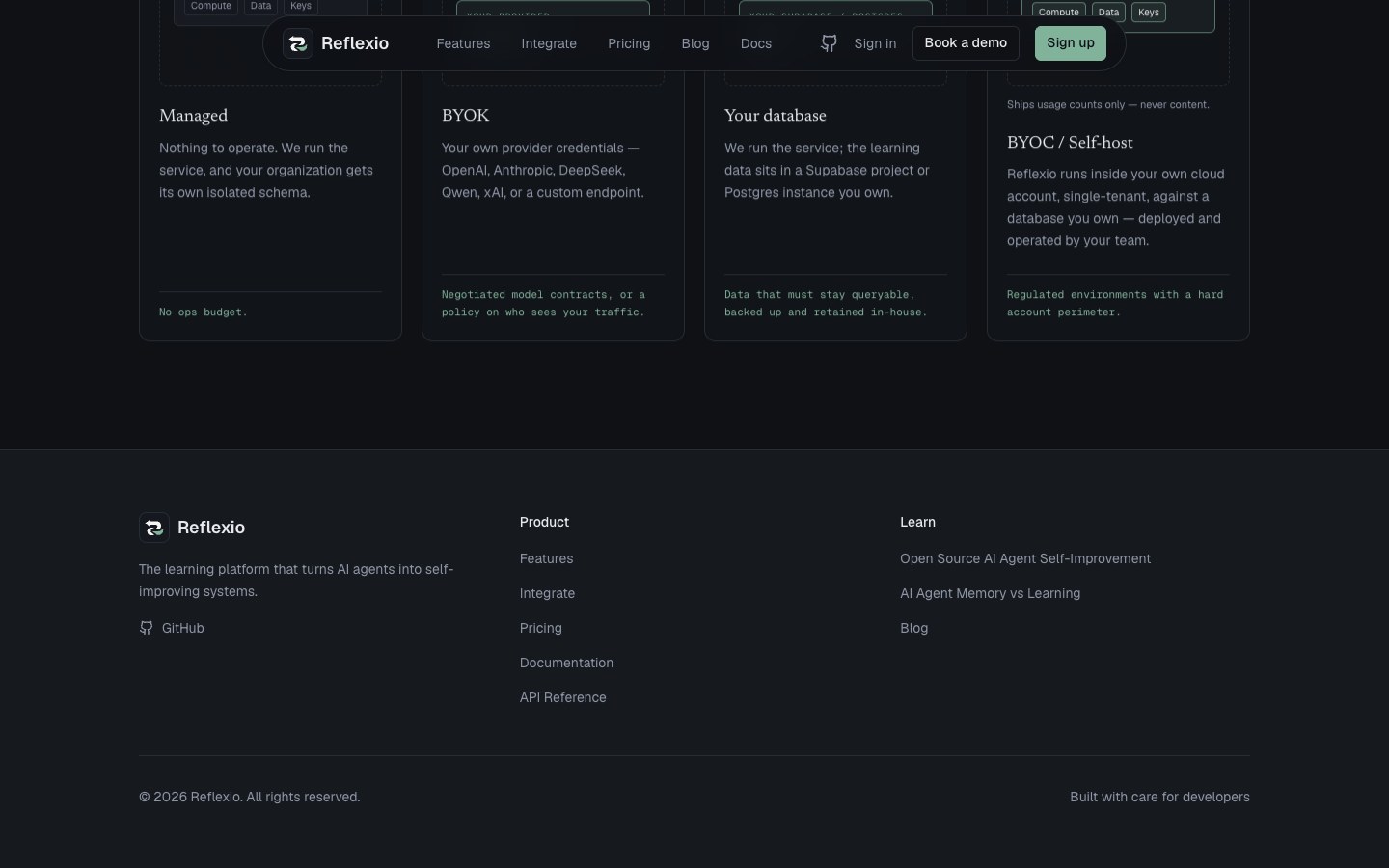The height and width of the screenshot is (868, 1389).
Task: Click the footer tagline 'The learning platform that turns AI agents'
Action: pos(296,581)
